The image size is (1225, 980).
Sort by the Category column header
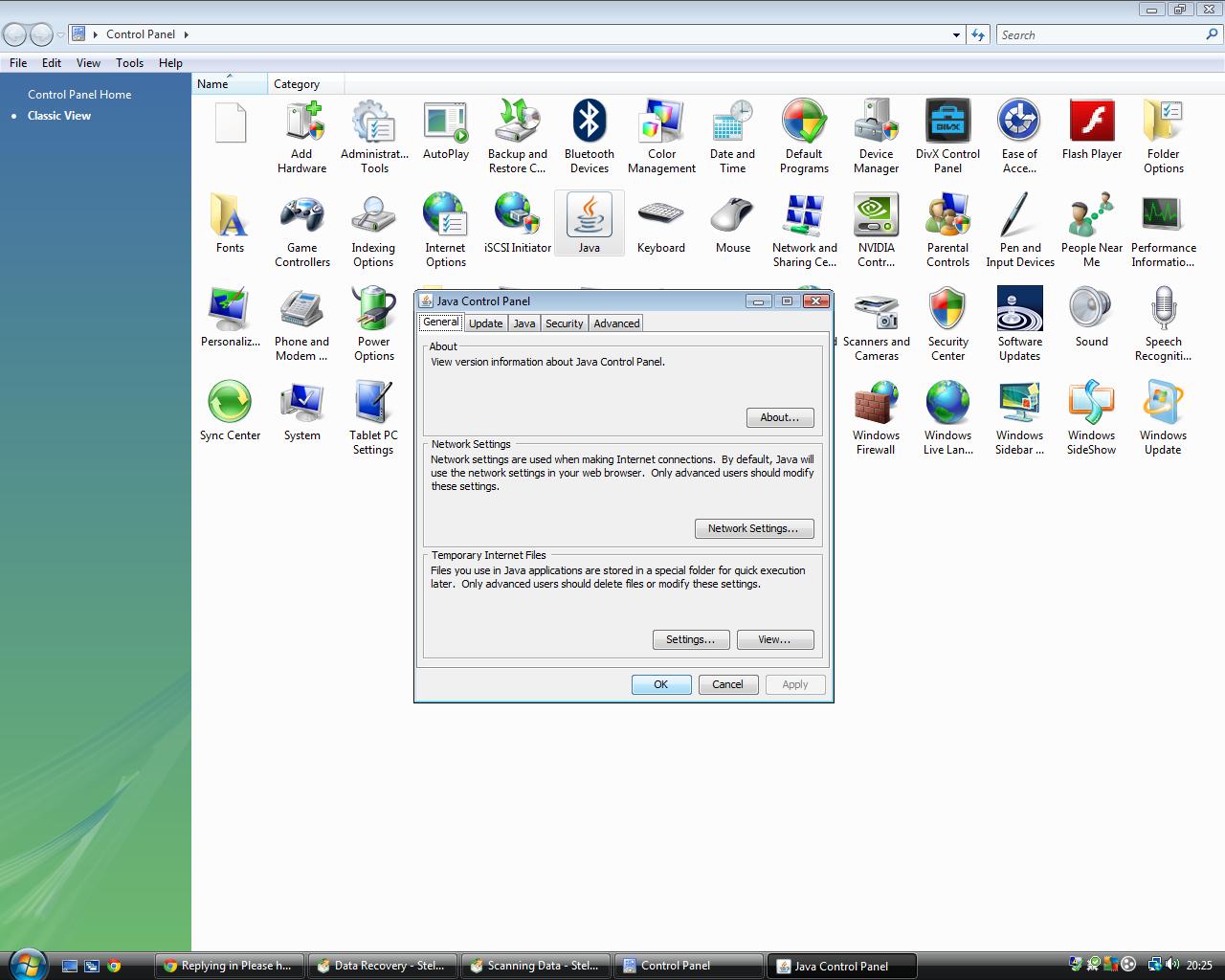pyautogui.click(x=306, y=84)
